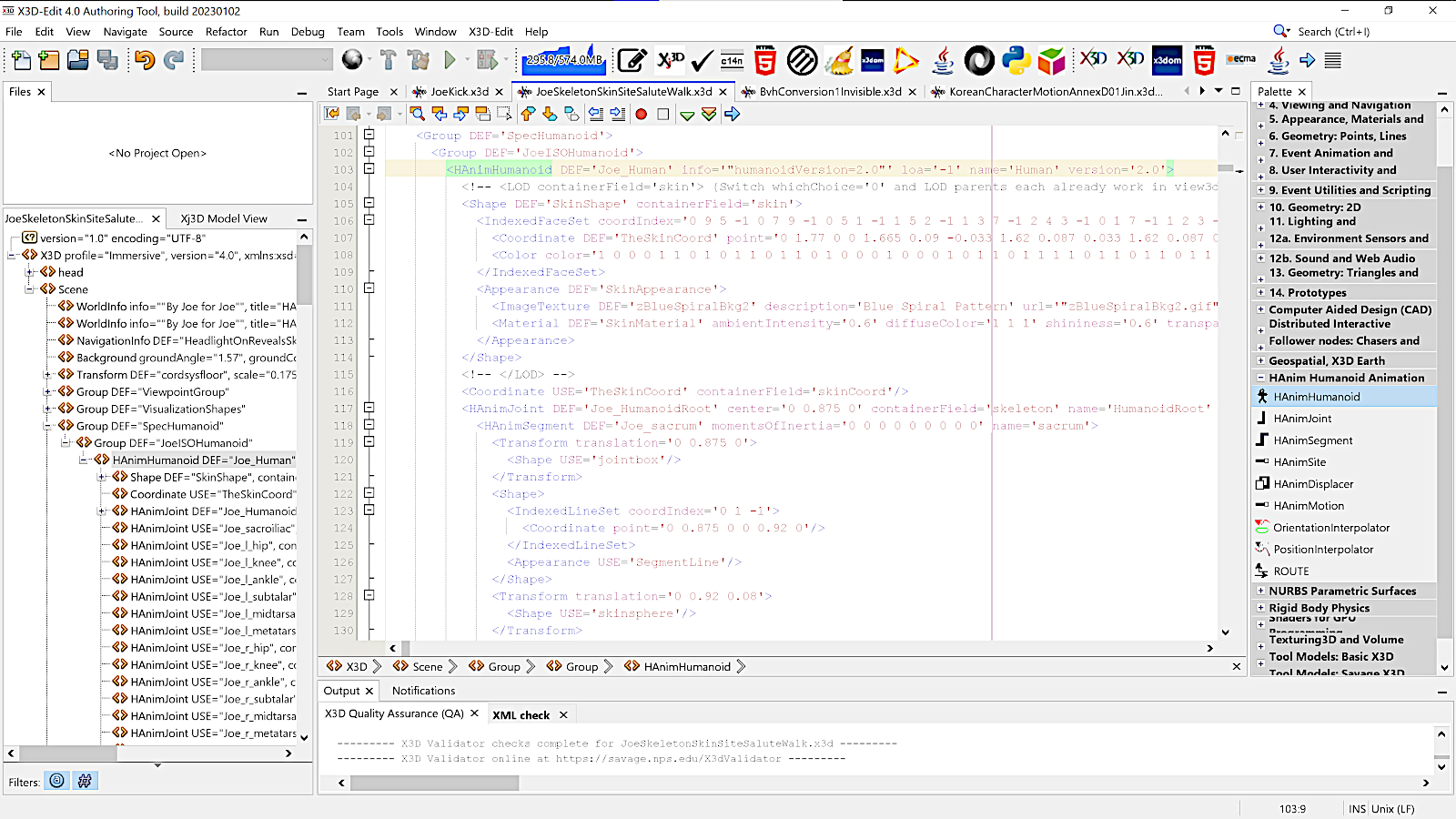Click the Undo arrow in main toolbar
This screenshot has width=1456, height=819.
[x=145, y=60]
